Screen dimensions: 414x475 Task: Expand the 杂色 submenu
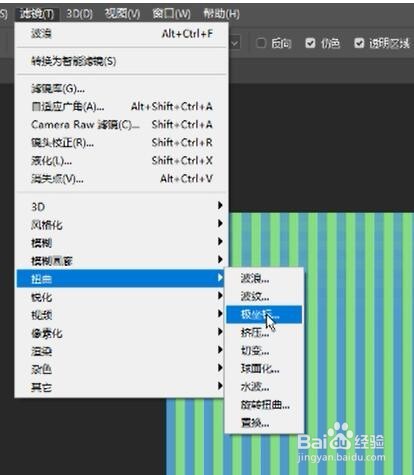coord(120,369)
